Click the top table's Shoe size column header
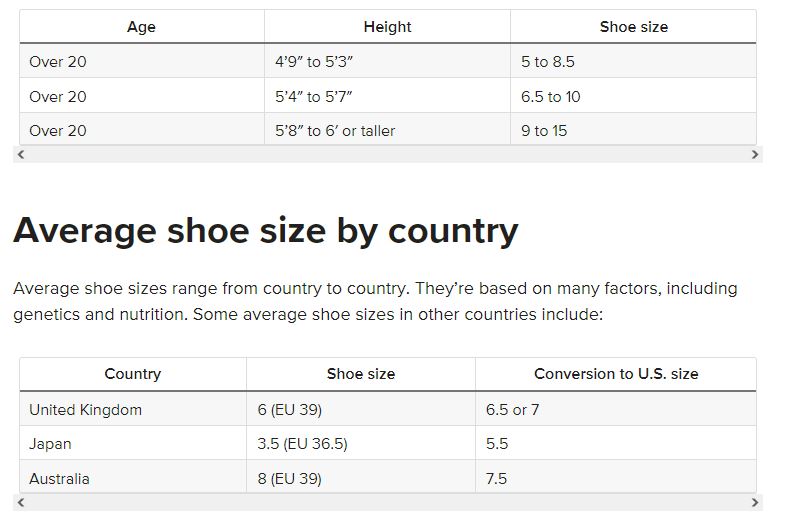Screen dimensions: 790x532 [x=633, y=27]
